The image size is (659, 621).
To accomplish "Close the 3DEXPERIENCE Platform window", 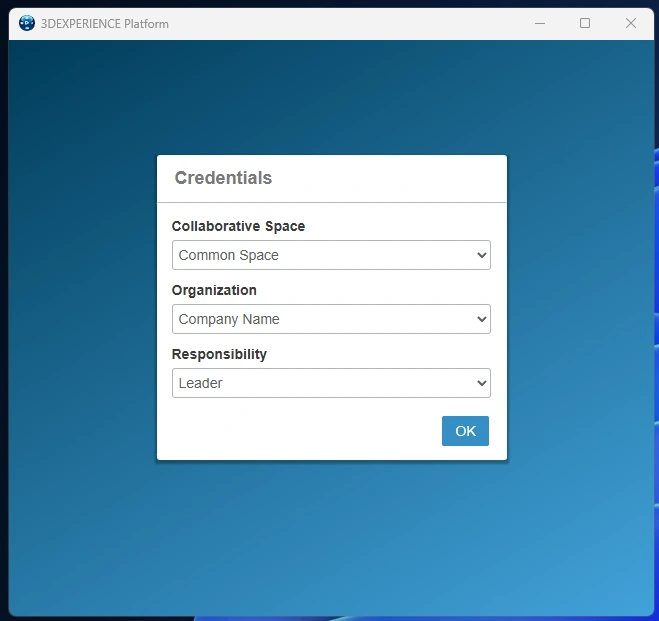I will [x=630, y=23].
